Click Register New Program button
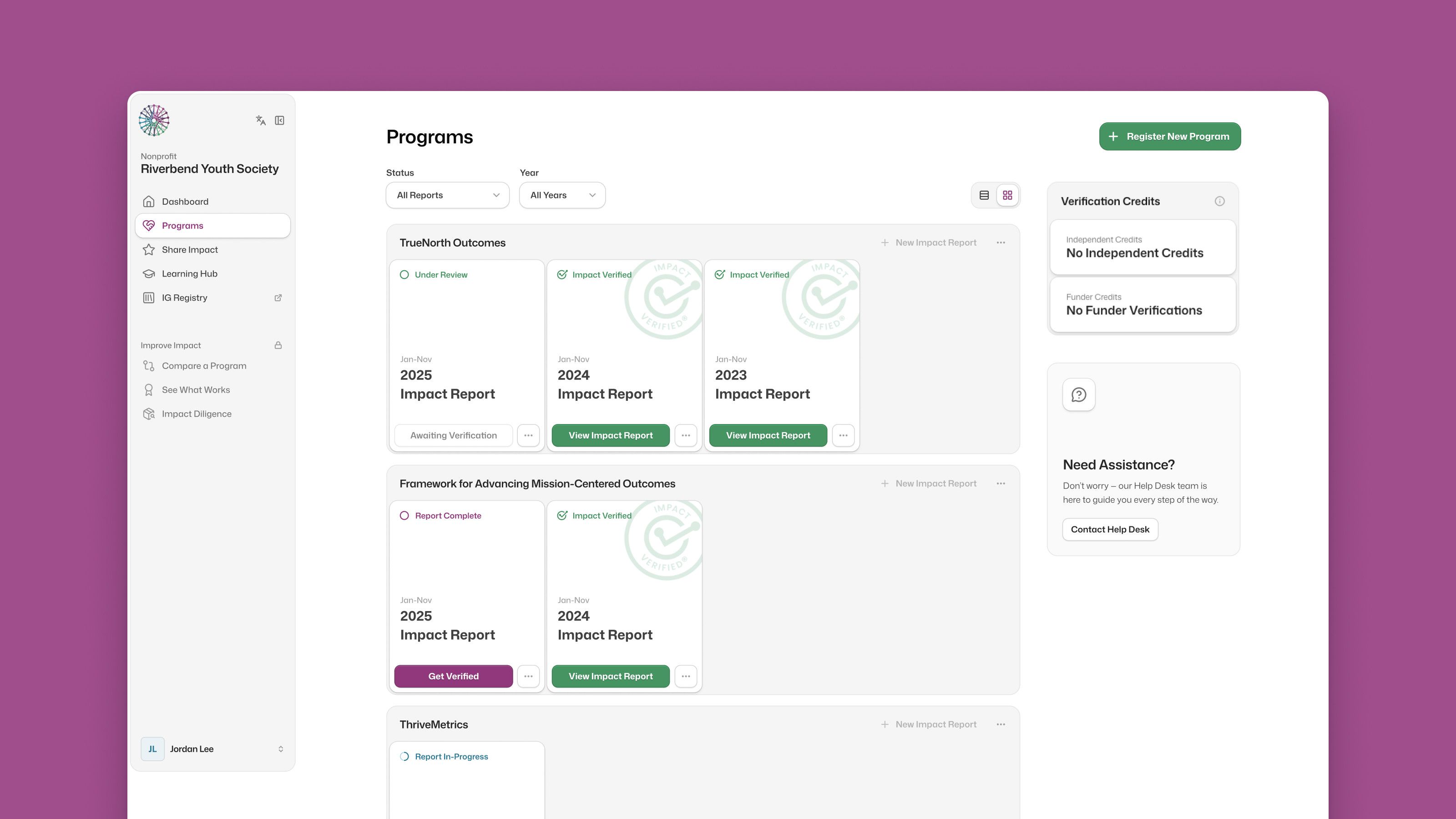 tap(1170, 136)
